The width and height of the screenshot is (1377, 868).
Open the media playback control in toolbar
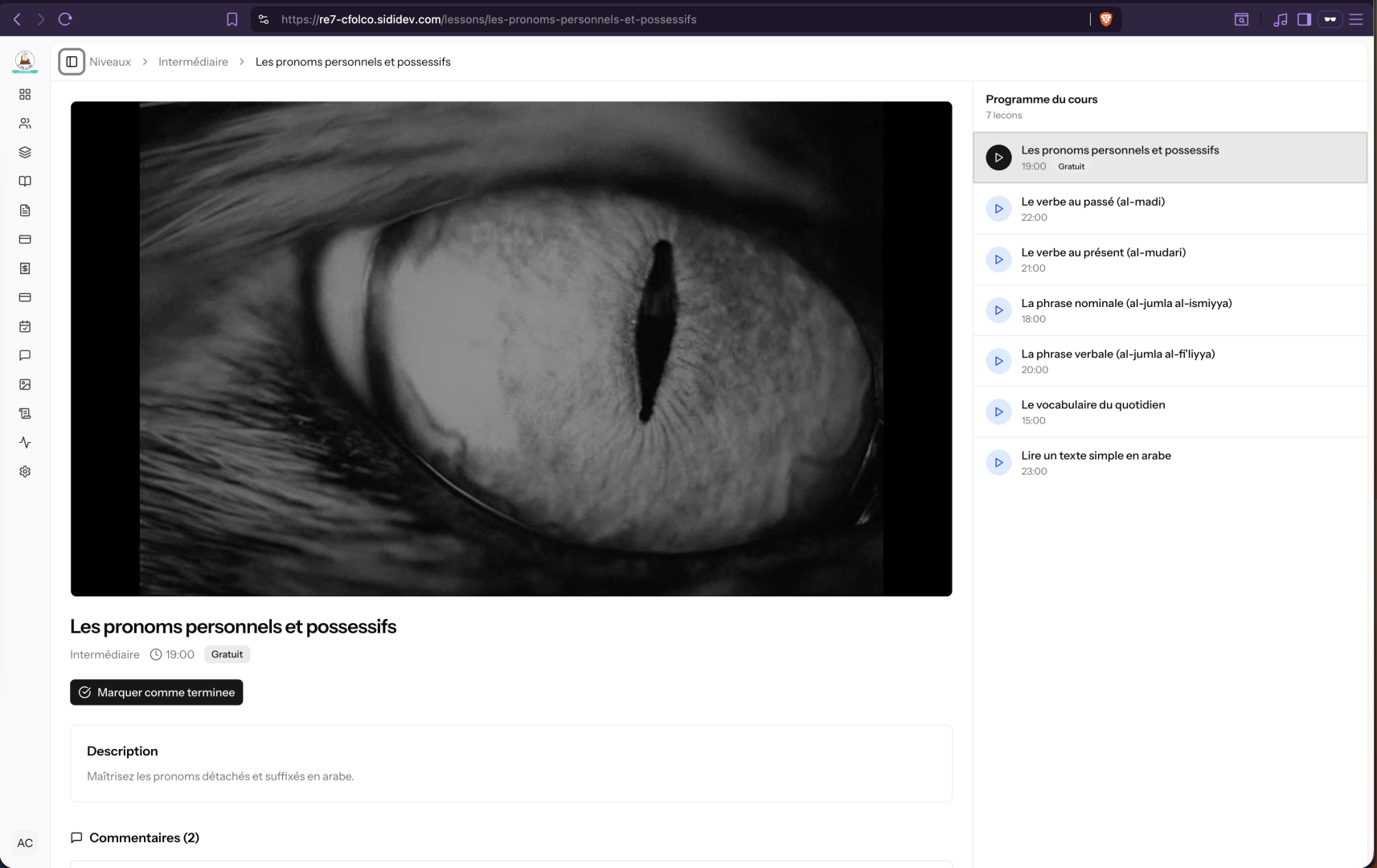1281,18
